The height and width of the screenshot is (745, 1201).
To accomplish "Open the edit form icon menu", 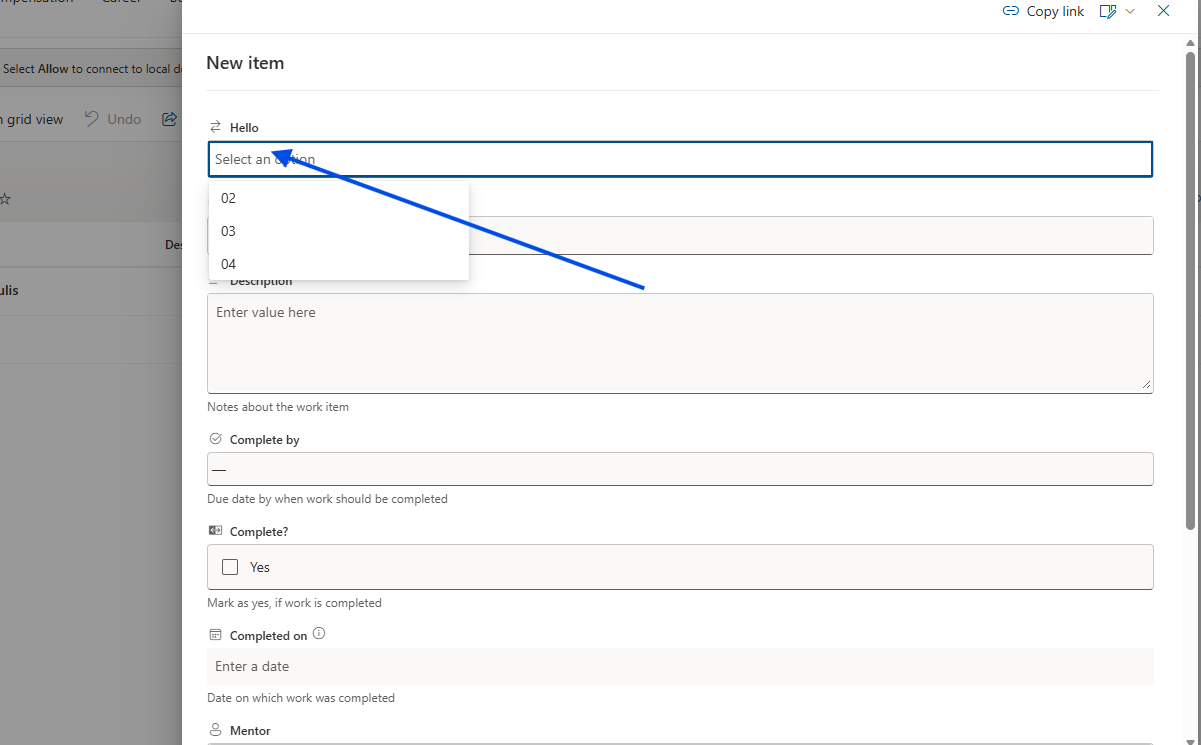I will pos(1107,11).
